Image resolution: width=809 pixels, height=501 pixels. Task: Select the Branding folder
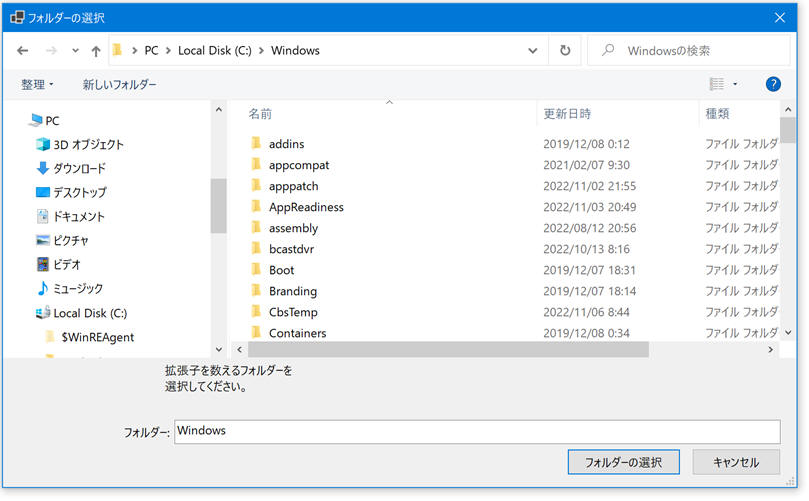click(x=293, y=292)
